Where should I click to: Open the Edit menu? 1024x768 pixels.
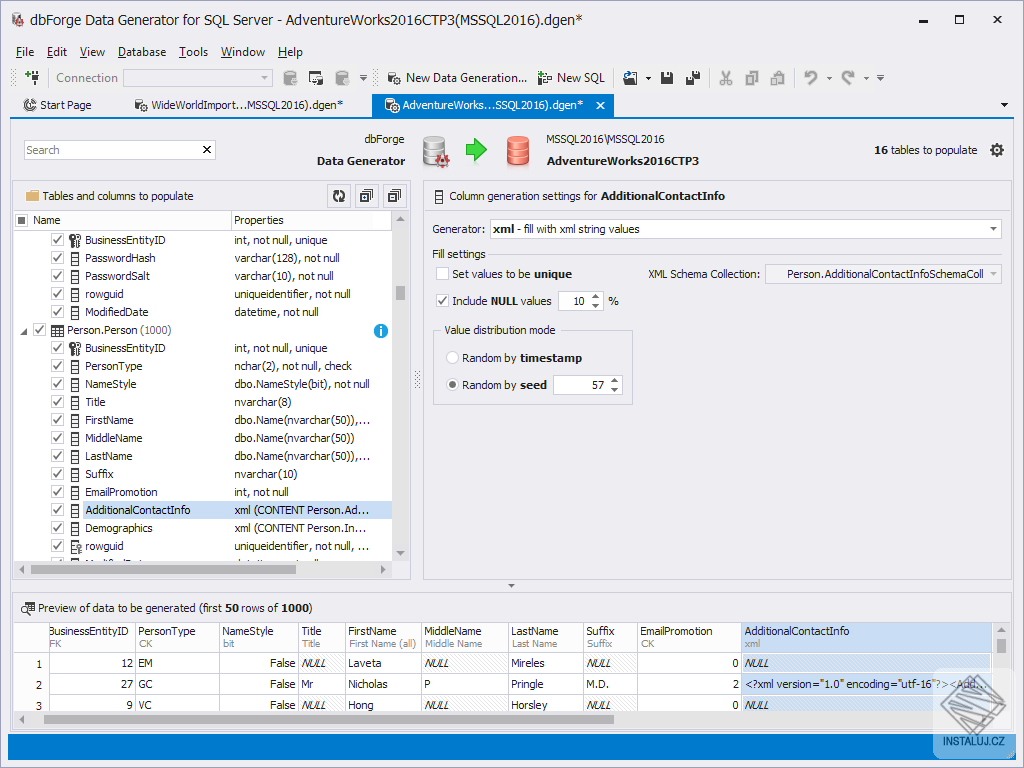pyautogui.click(x=57, y=52)
